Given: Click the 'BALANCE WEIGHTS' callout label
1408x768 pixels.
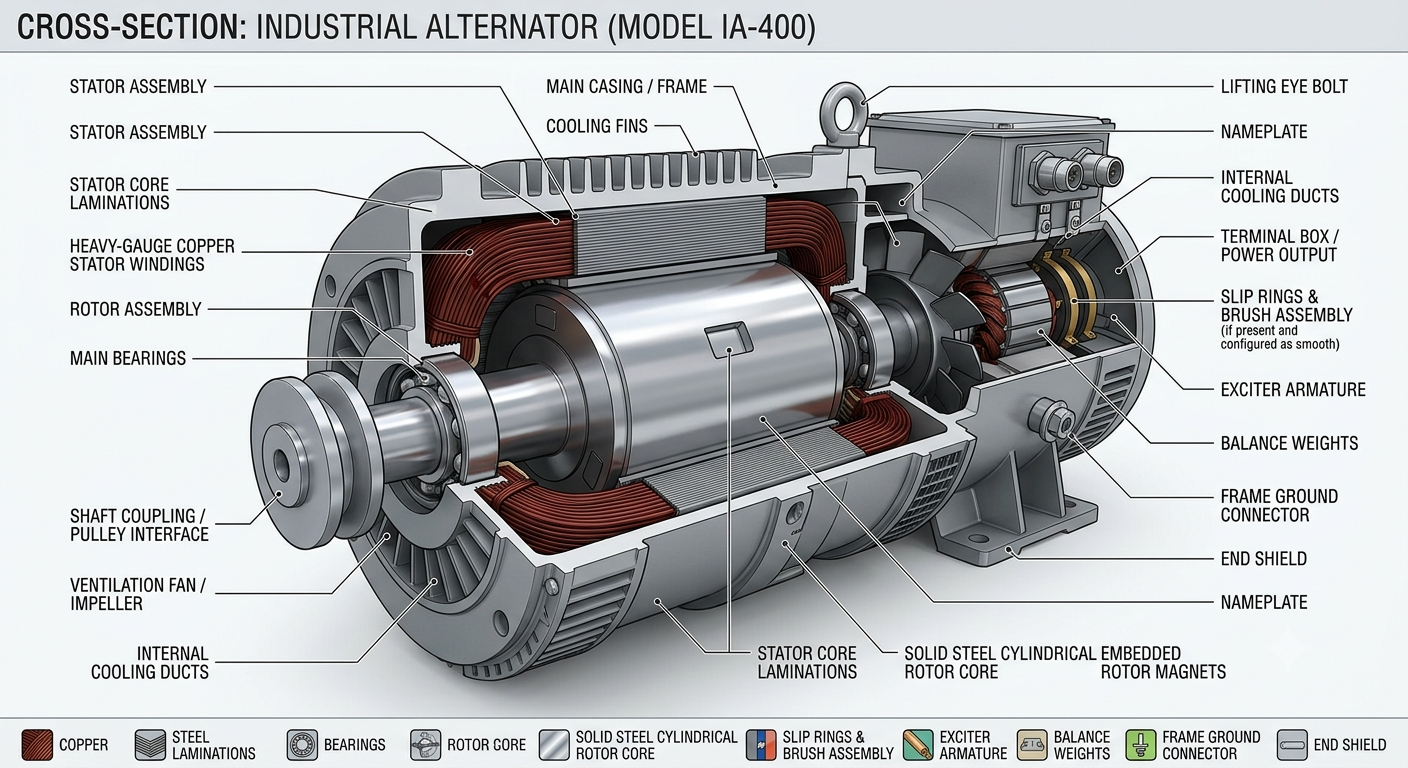Looking at the screenshot, I should click(x=1289, y=443).
